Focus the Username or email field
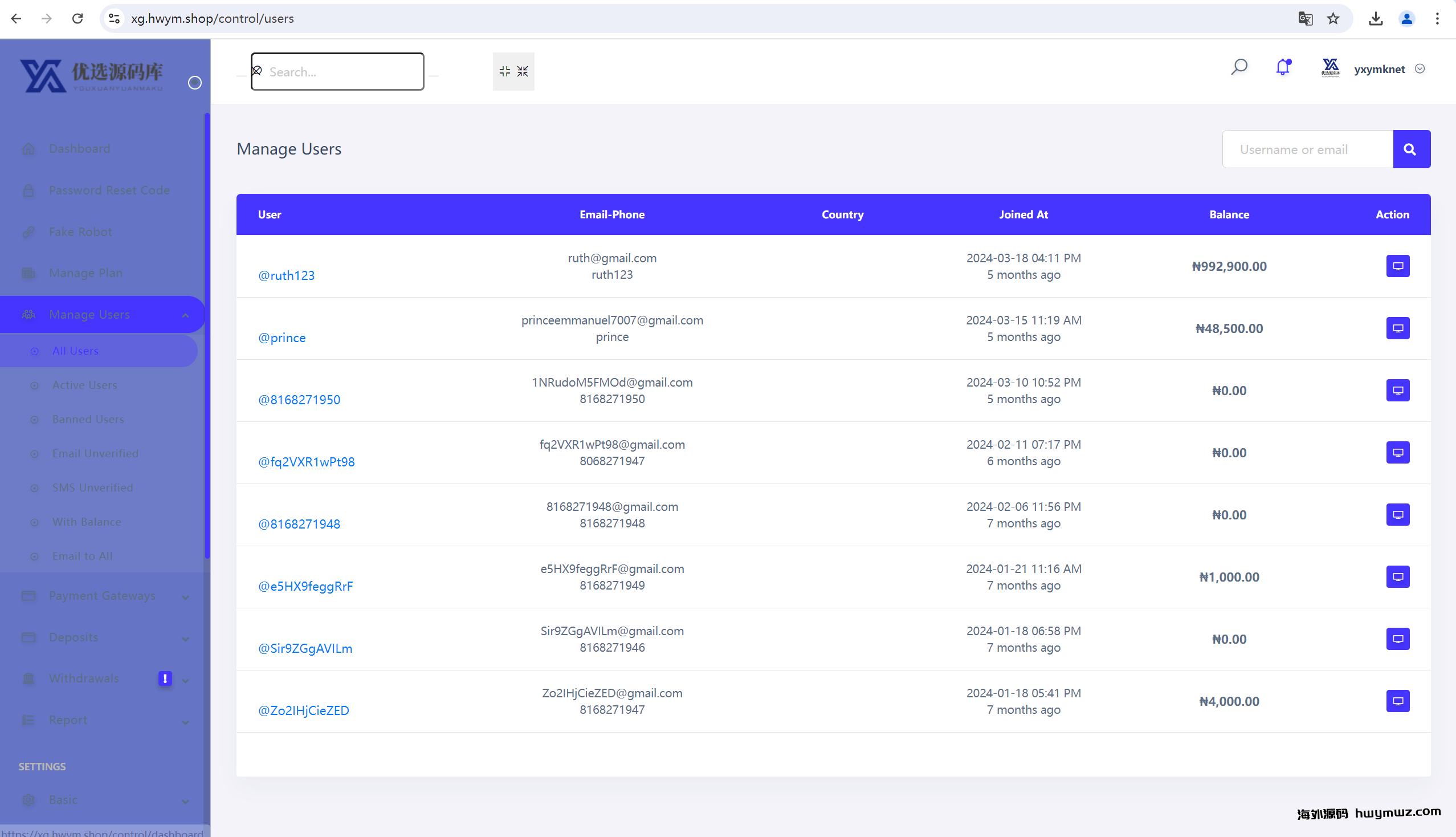This screenshot has width=1456, height=837. tap(1307, 149)
